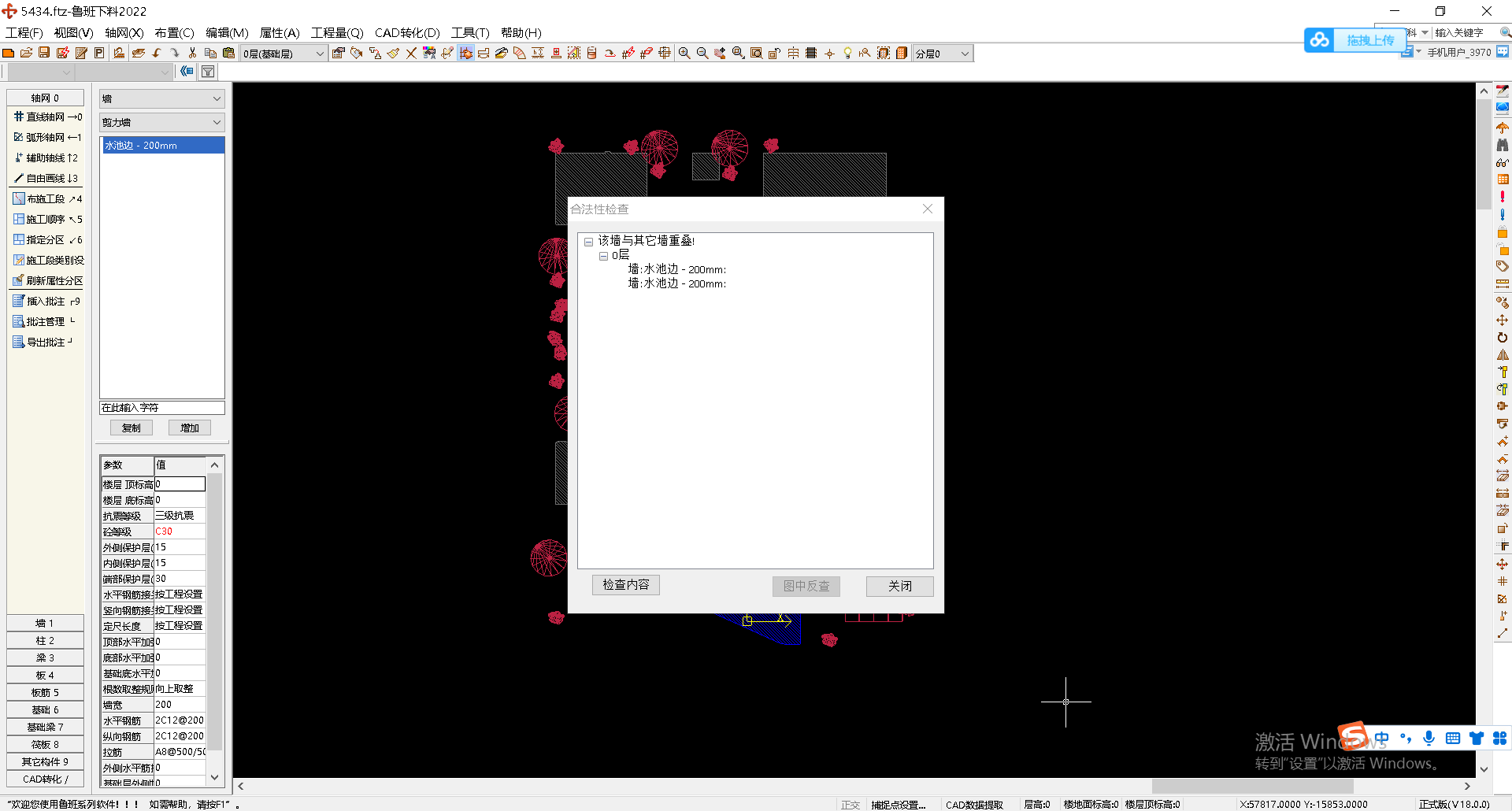Select the 基础梁 7 category tab
1512x811 pixels.
click(x=45, y=727)
